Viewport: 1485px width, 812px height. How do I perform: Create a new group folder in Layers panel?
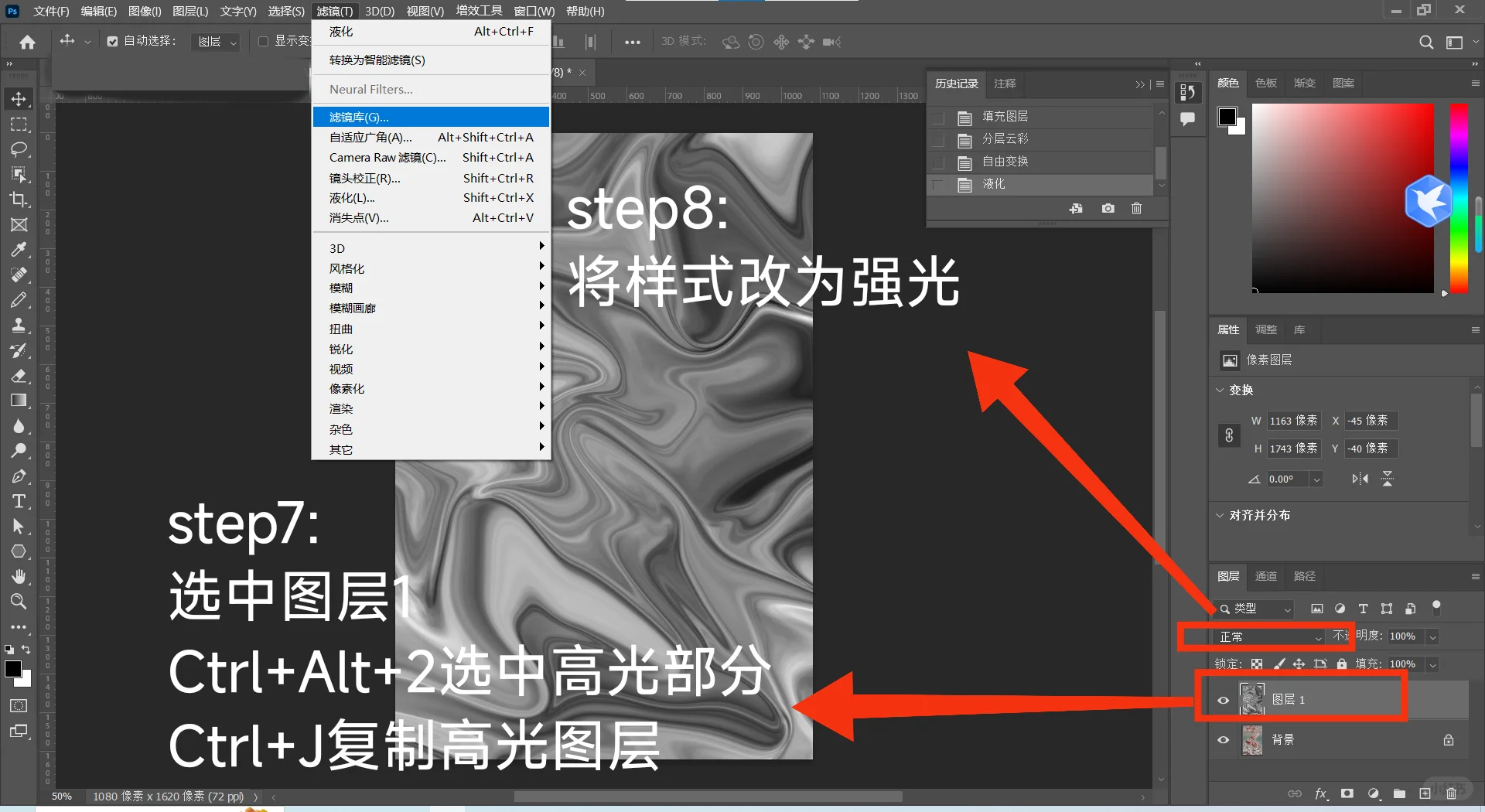click(1399, 793)
